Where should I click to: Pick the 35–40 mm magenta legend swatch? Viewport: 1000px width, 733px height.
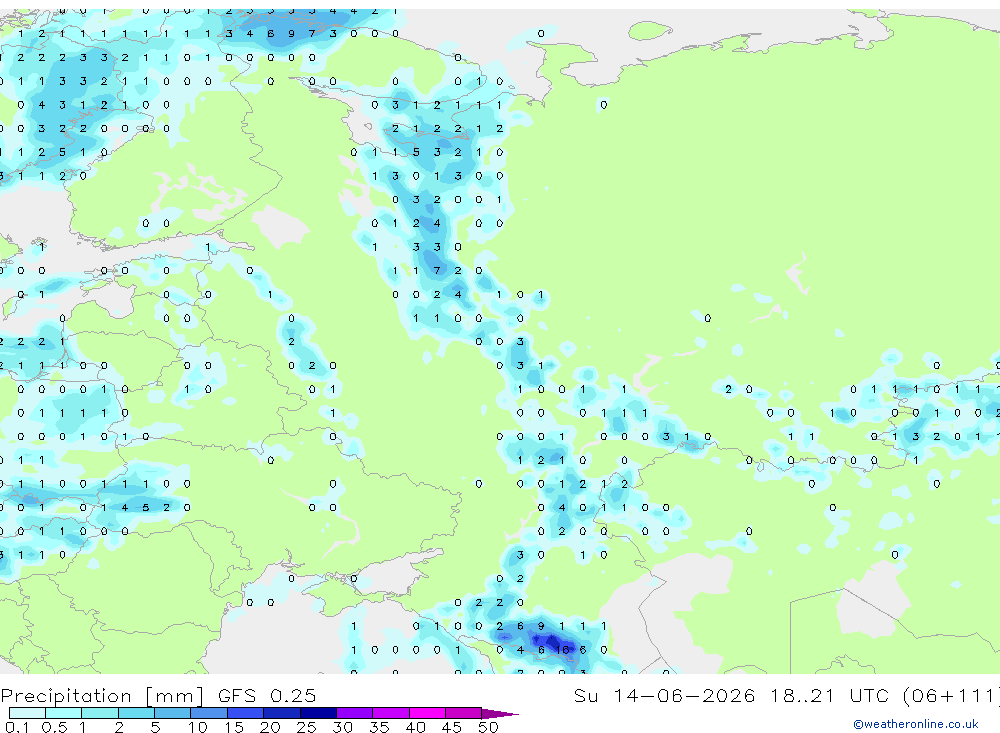point(391,713)
